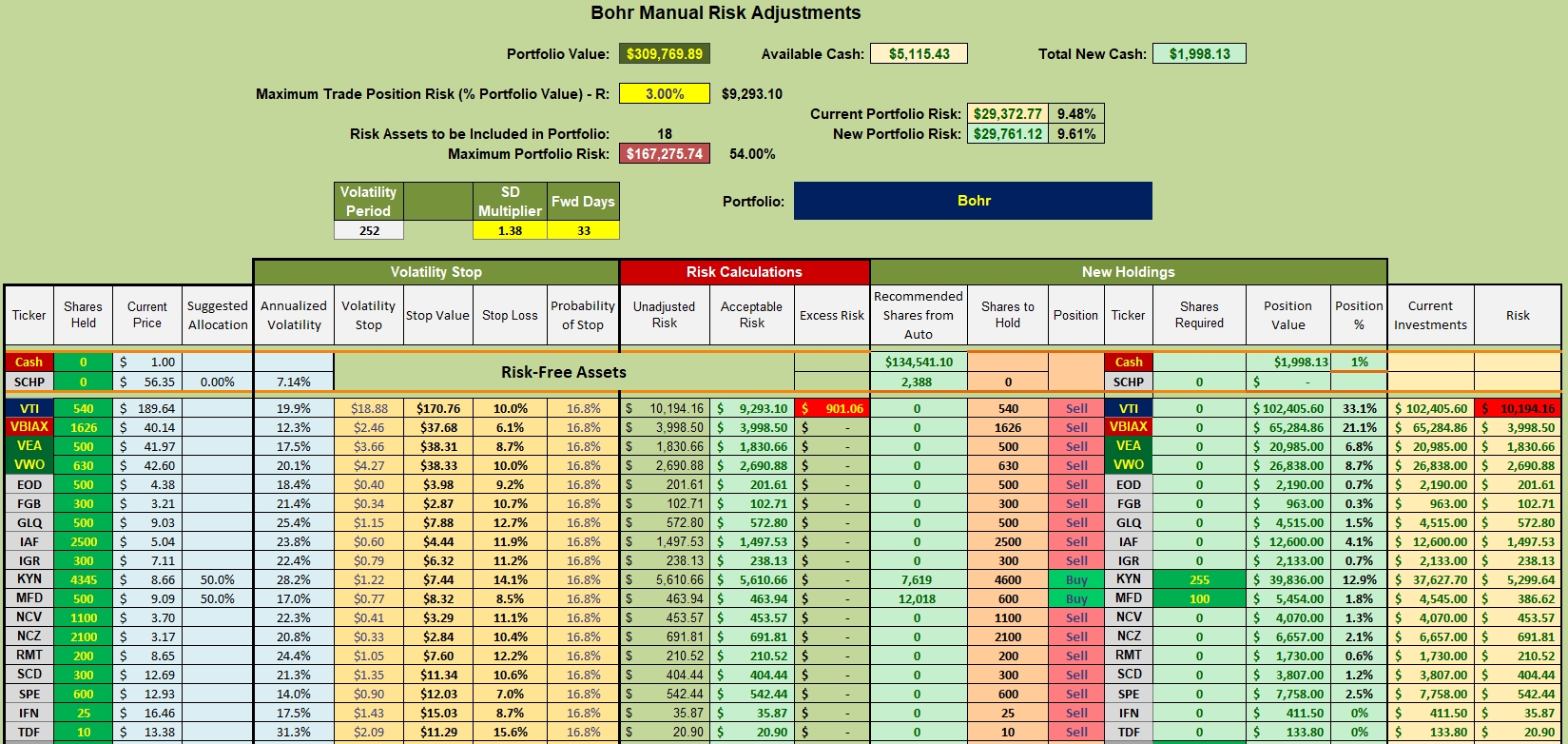Select the red Cash cell in Ticker column

click(x=29, y=362)
